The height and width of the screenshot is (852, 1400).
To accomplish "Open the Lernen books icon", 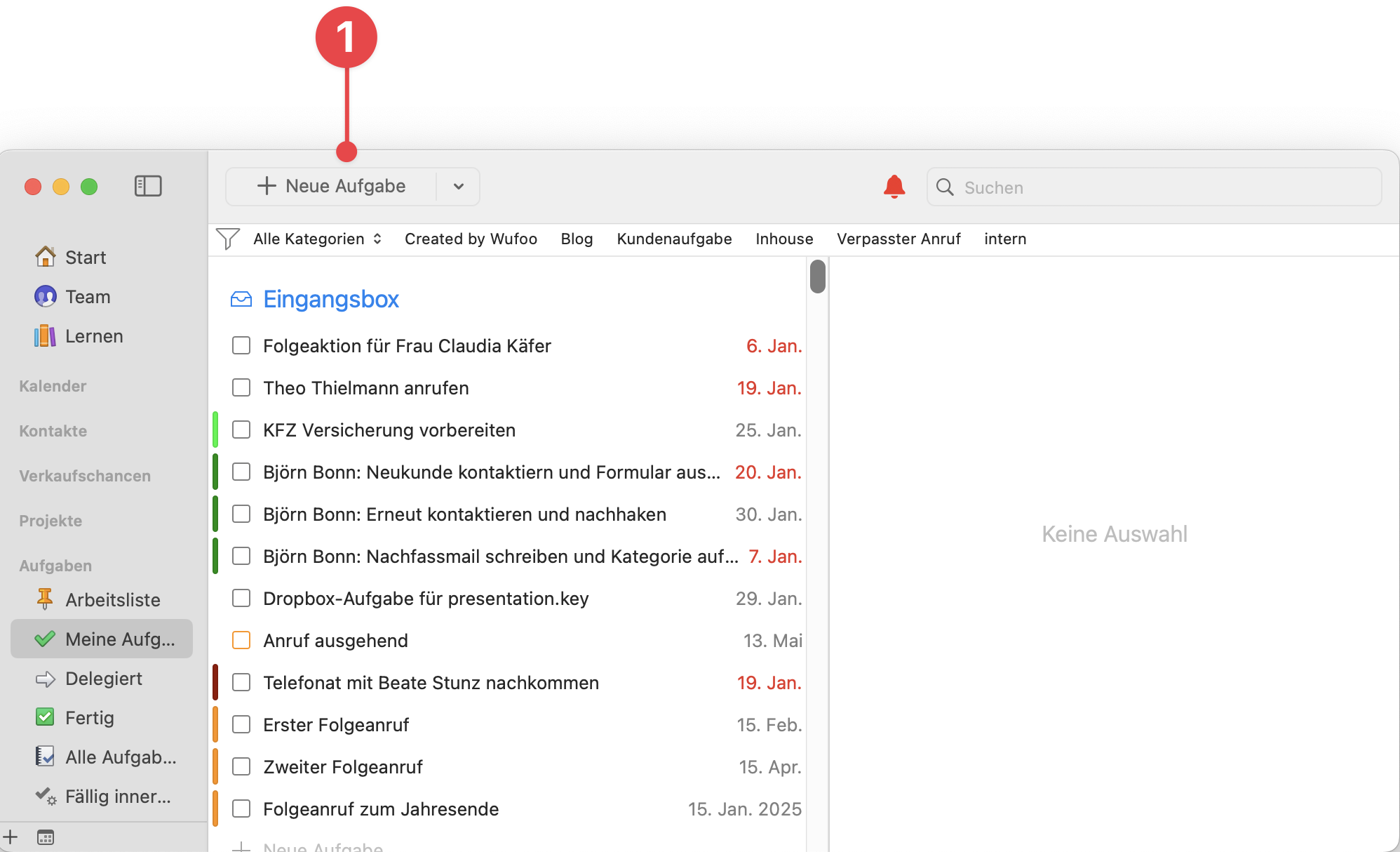I will click(46, 335).
